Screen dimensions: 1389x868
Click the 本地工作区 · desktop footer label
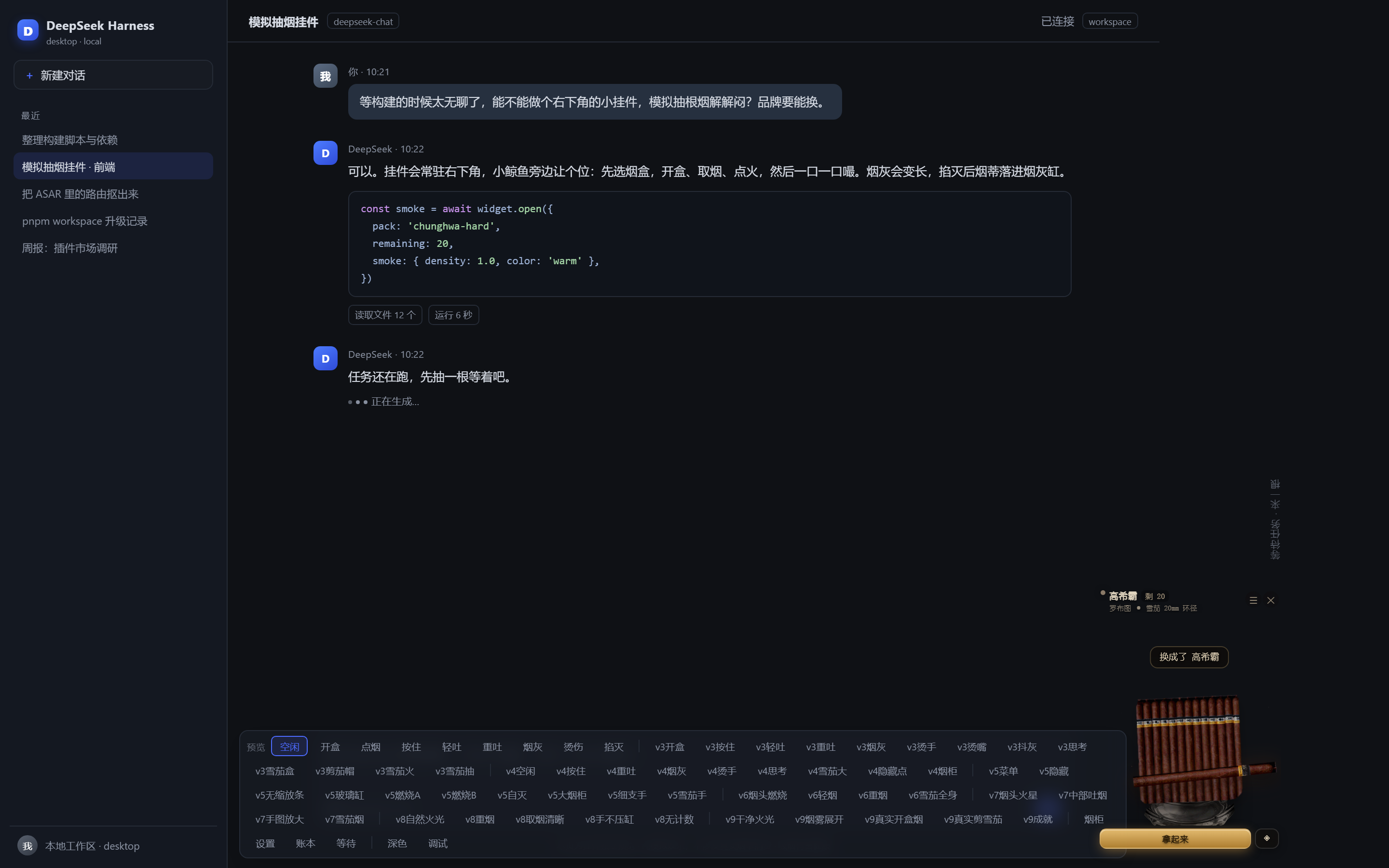point(93,846)
